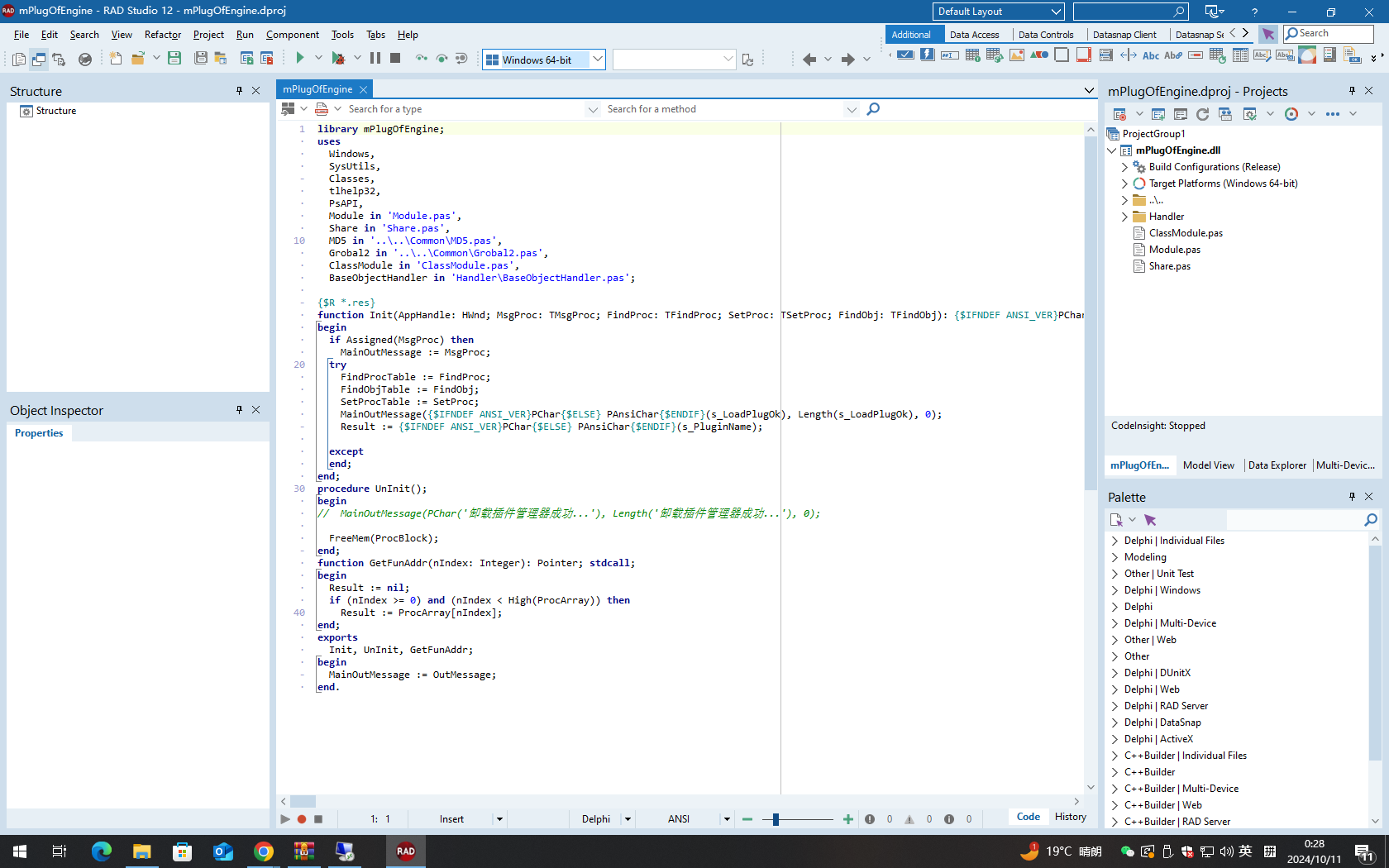Select ClassModule.pas in the project tree
This screenshot has width=1389, height=868.
pos(1186,233)
